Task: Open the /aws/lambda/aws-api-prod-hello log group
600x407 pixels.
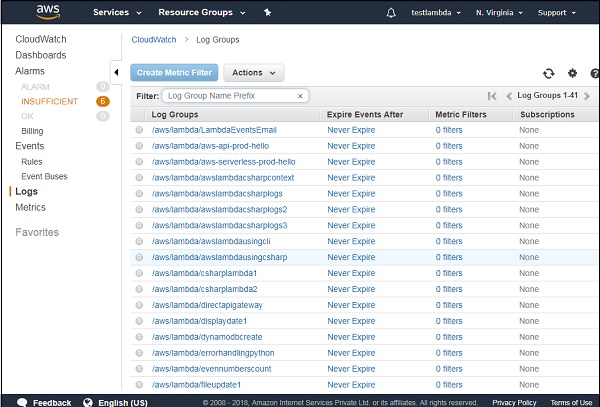Action: click(215, 146)
